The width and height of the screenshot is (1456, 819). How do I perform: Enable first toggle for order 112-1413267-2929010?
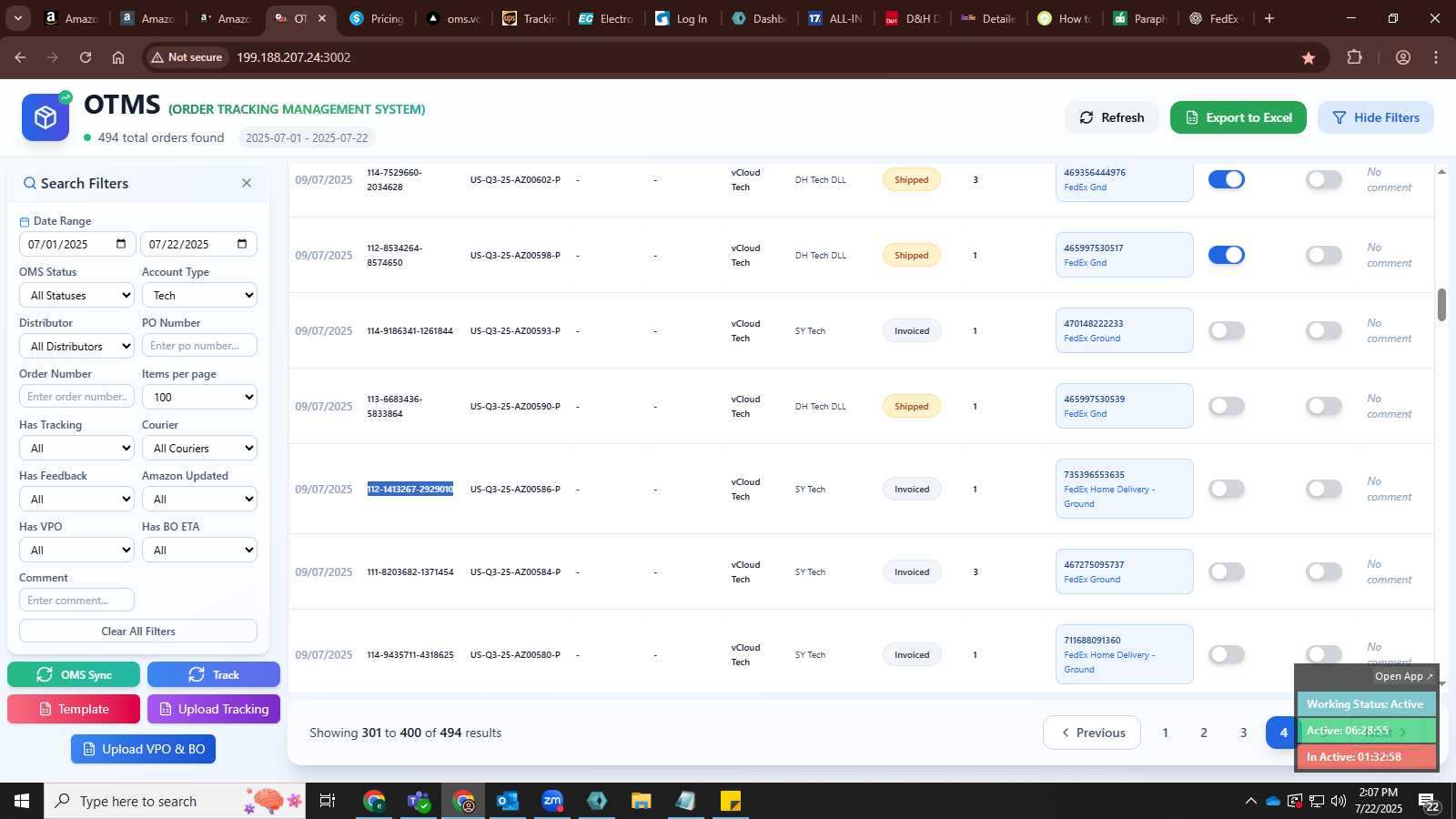tap(1227, 489)
